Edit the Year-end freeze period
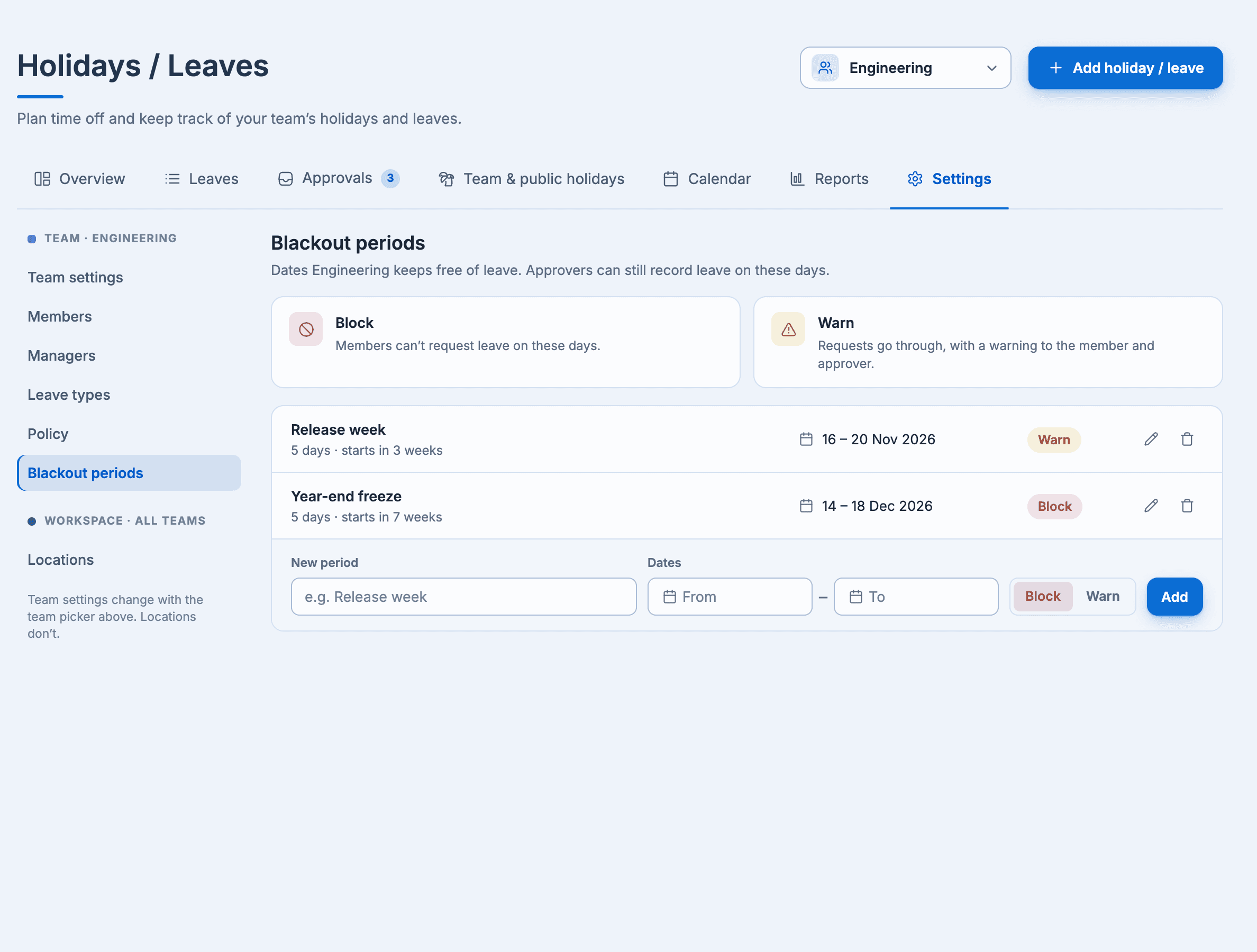This screenshot has width=1257, height=952. [x=1151, y=506]
